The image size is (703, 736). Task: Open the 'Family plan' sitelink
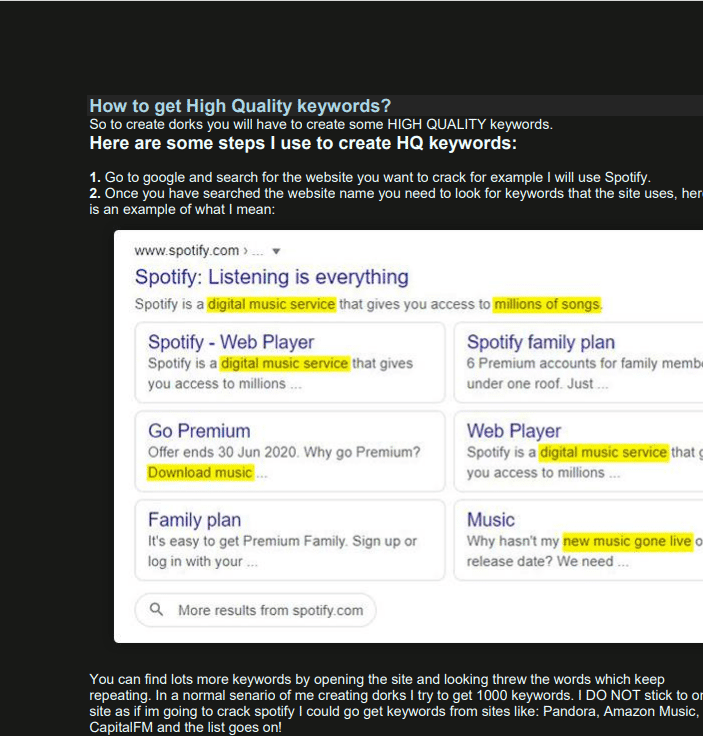pos(194,520)
